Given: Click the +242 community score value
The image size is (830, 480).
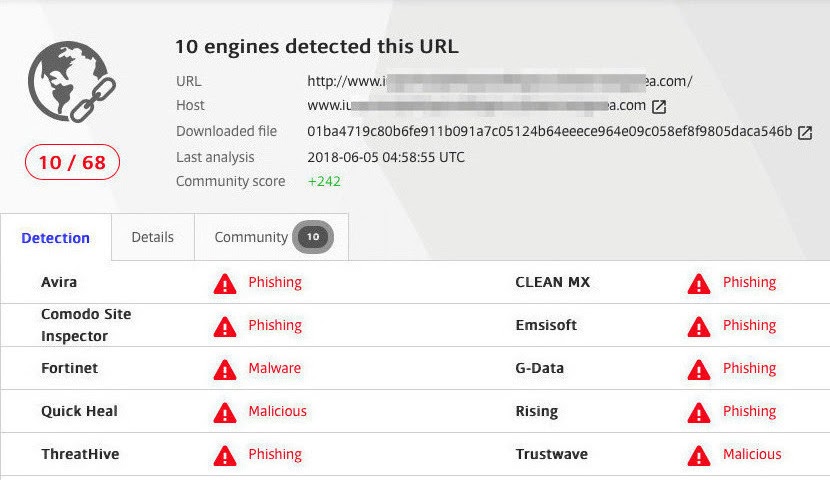Looking at the screenshot, I should pyautogui.click(x=324, y=181).
